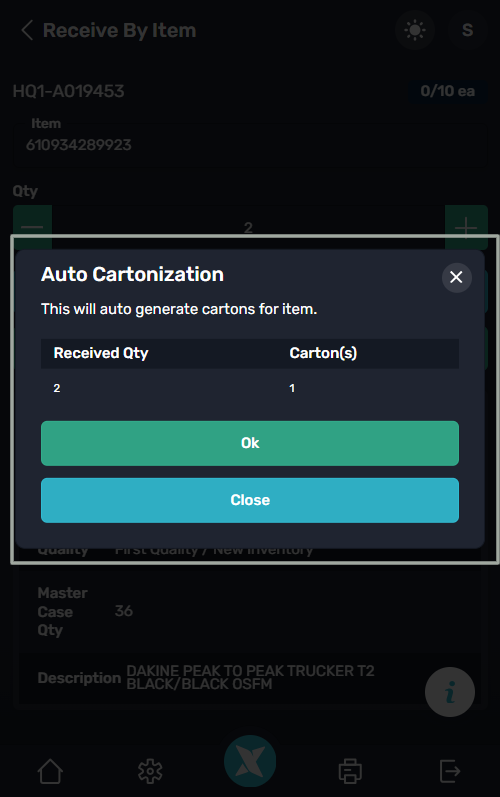This screenshot has height=797, width=500.
Task: Open the Home icon in bottom bar
Action: pyautogui.click(x=50, y=771)
